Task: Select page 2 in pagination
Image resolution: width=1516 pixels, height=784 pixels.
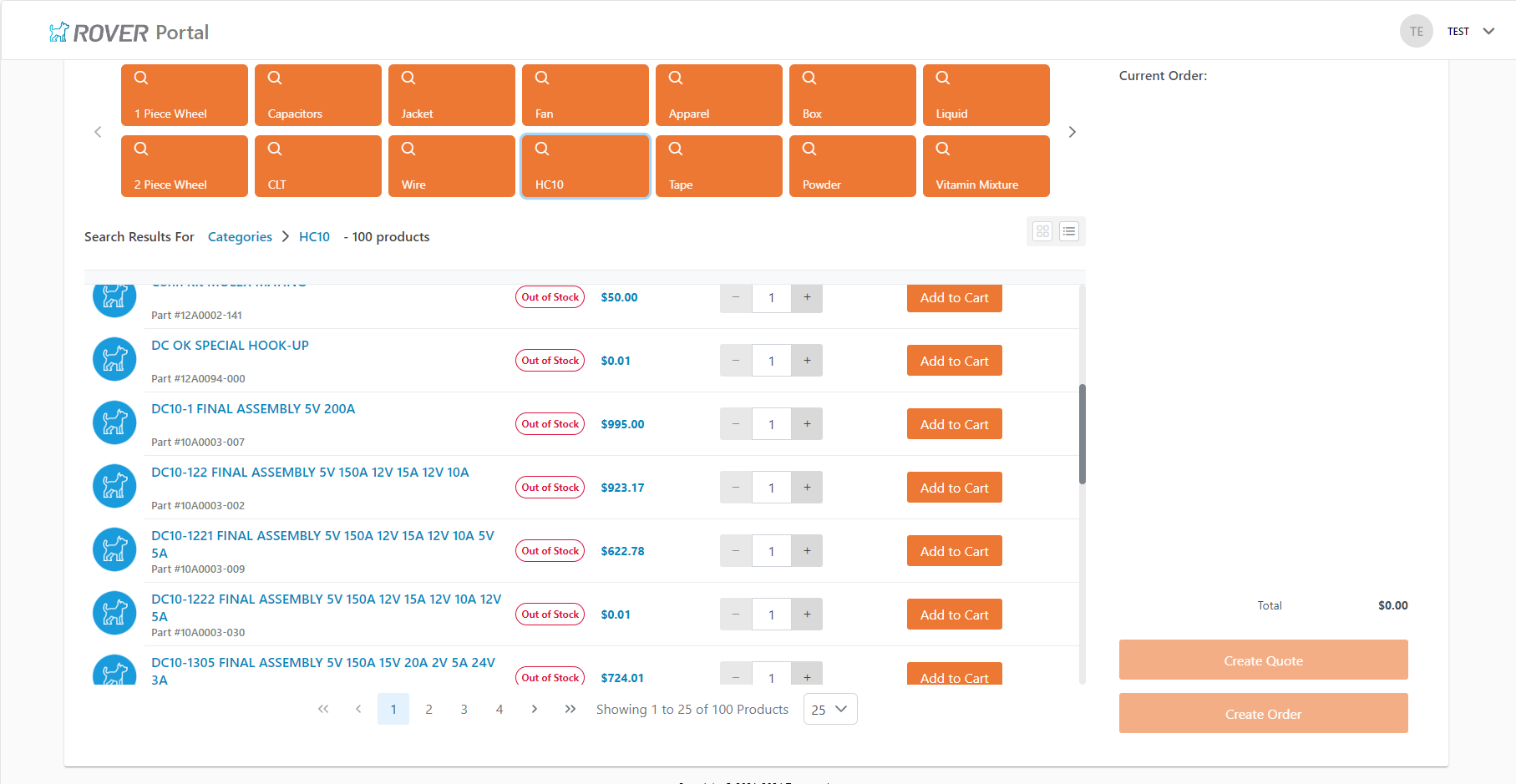Action: click(428, 709)
